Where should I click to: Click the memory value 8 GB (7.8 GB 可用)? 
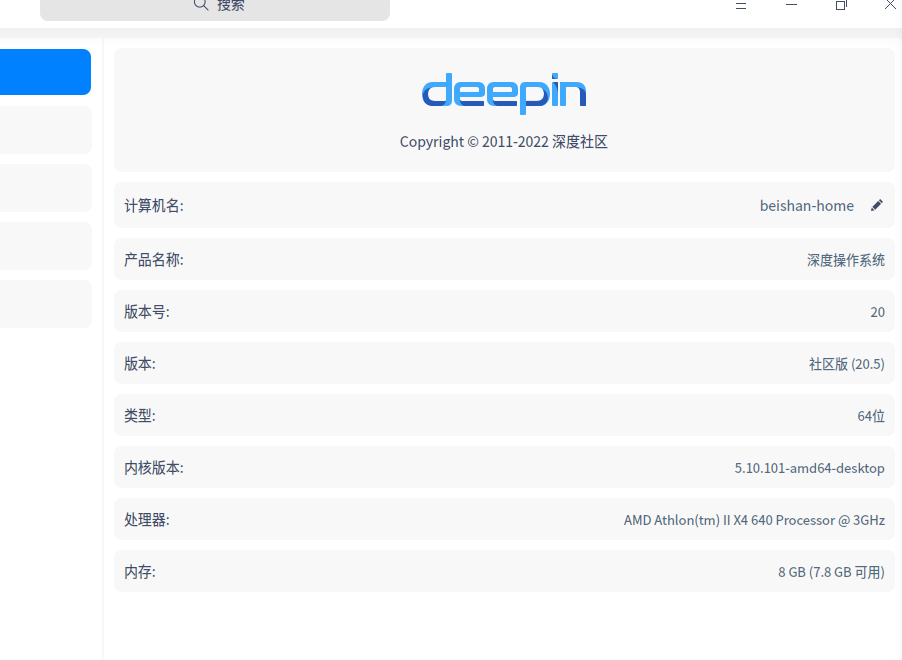(x=831, y=572)
